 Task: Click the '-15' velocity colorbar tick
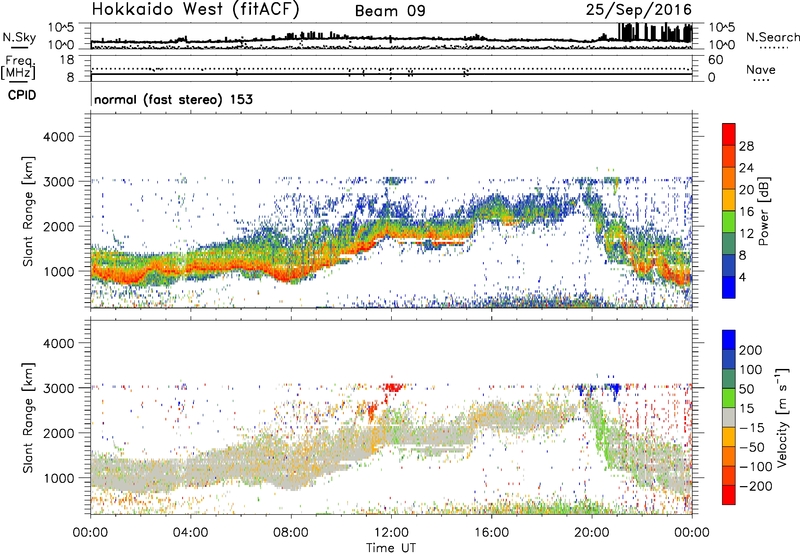point(752,428)
